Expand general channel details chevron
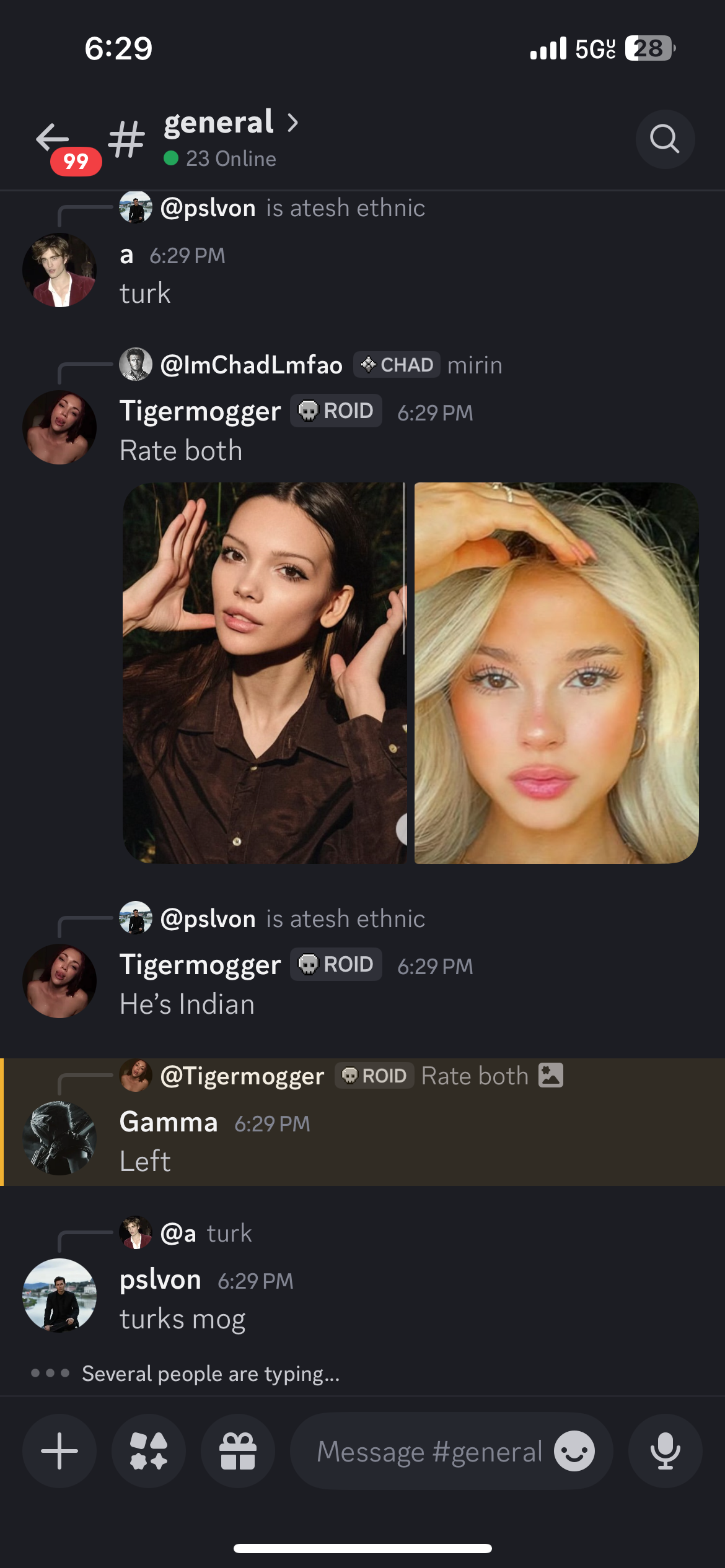 click(x=292, y=123)
